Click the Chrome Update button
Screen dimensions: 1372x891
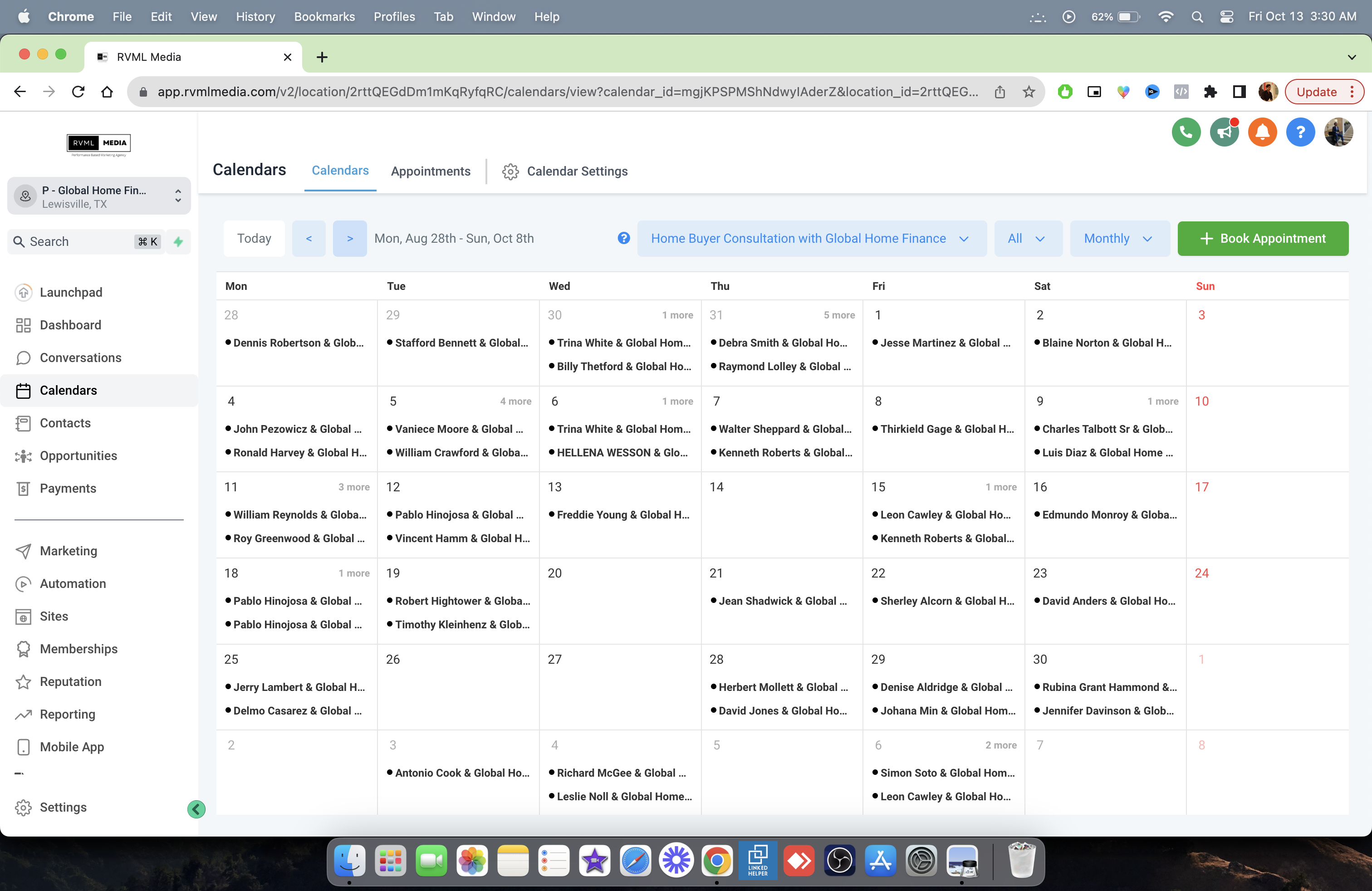tap(1323, 92)
